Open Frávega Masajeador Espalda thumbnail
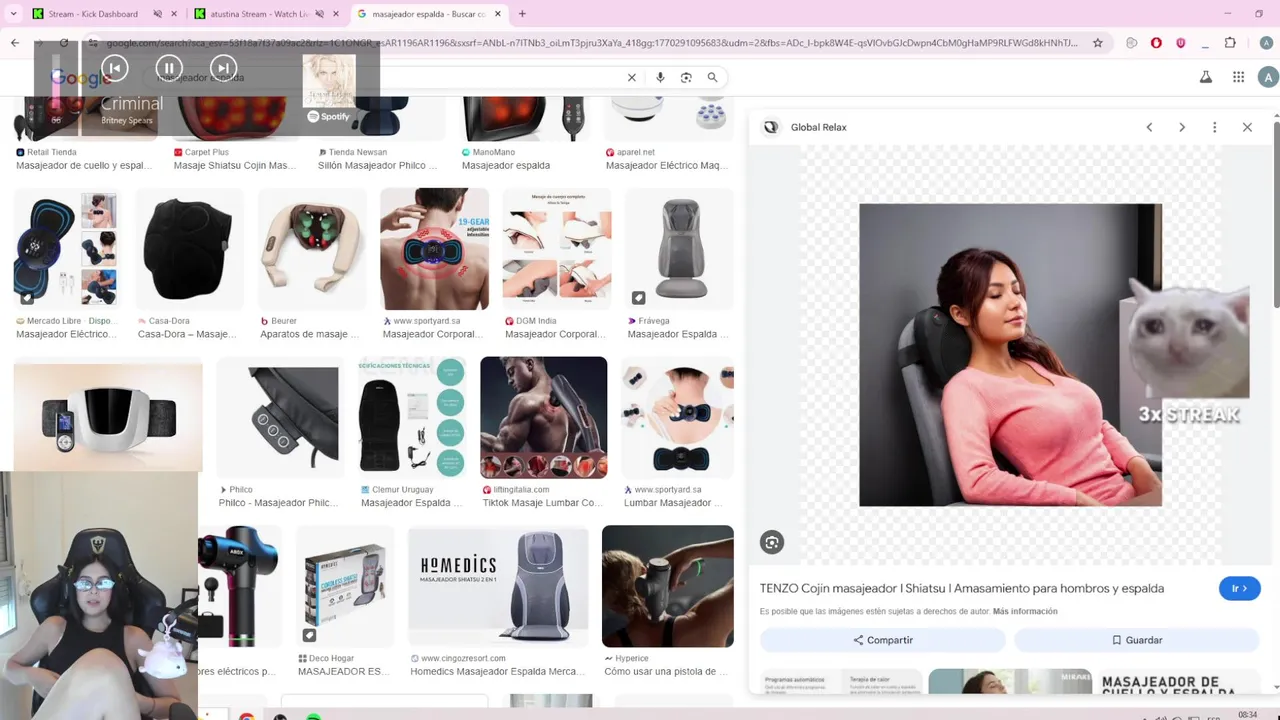 (679, 249)
